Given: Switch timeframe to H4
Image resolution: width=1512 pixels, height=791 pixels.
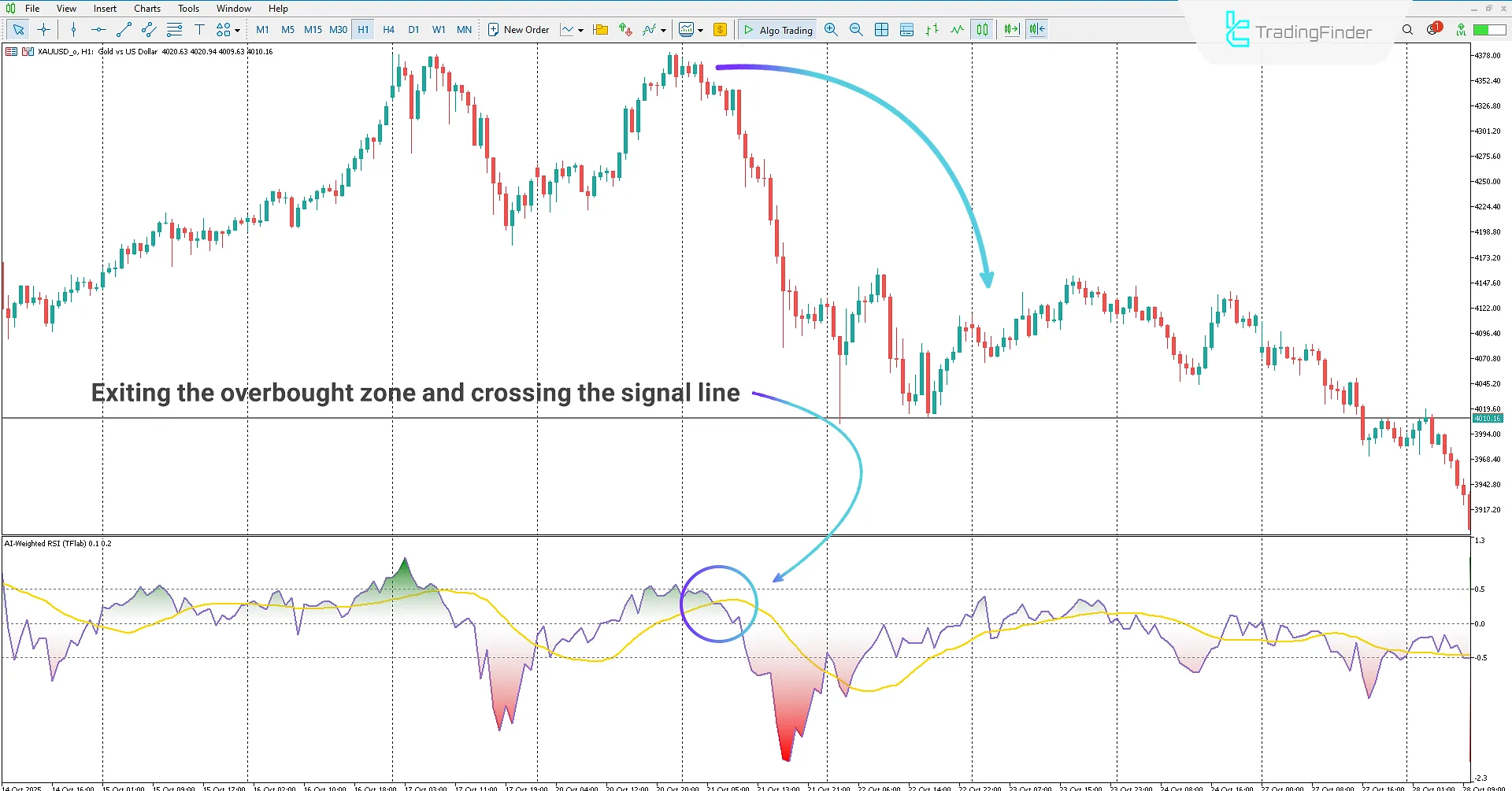Looking at the screenshot, I should 388,29.
